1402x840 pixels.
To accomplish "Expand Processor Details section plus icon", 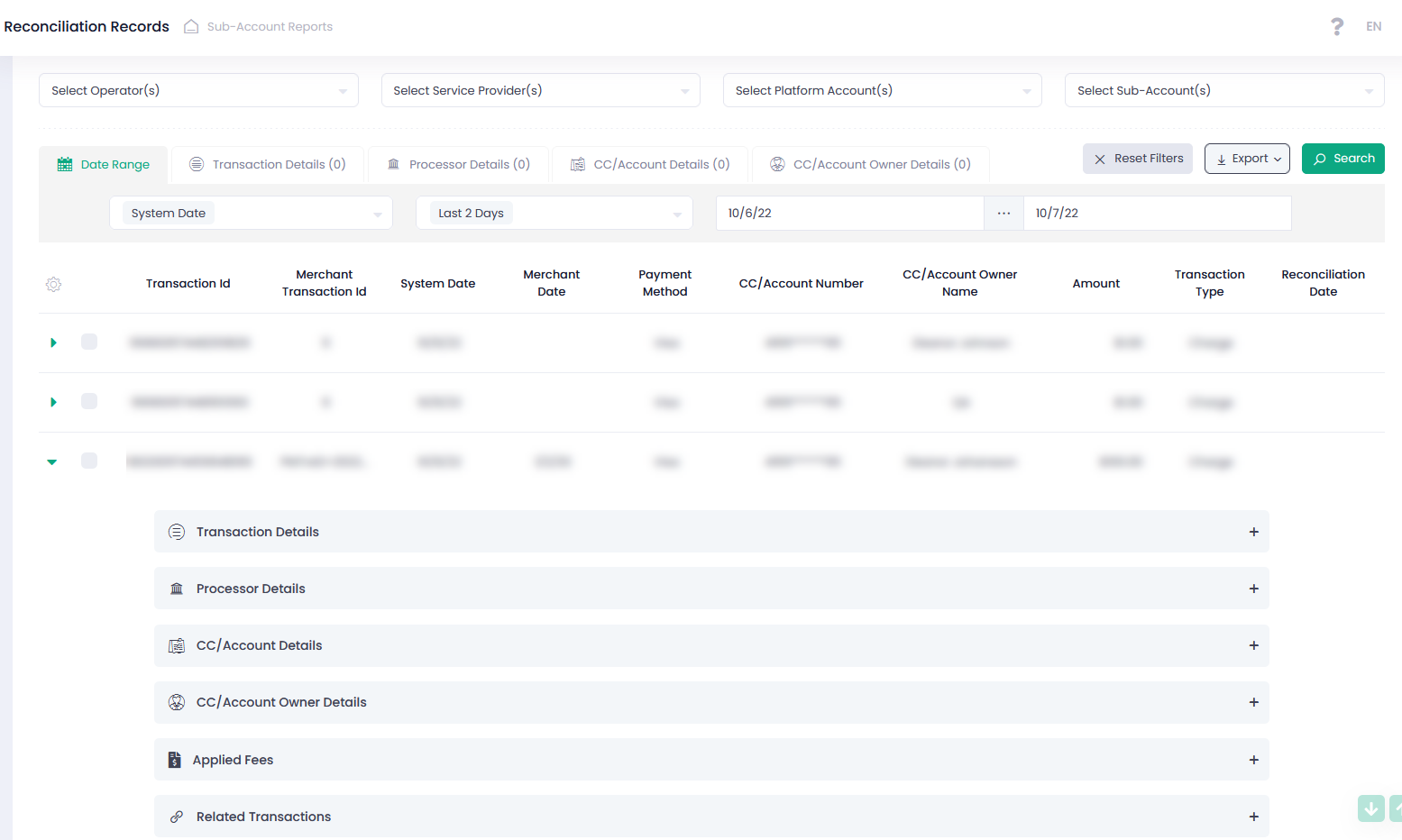I will tap(1253, 589).
